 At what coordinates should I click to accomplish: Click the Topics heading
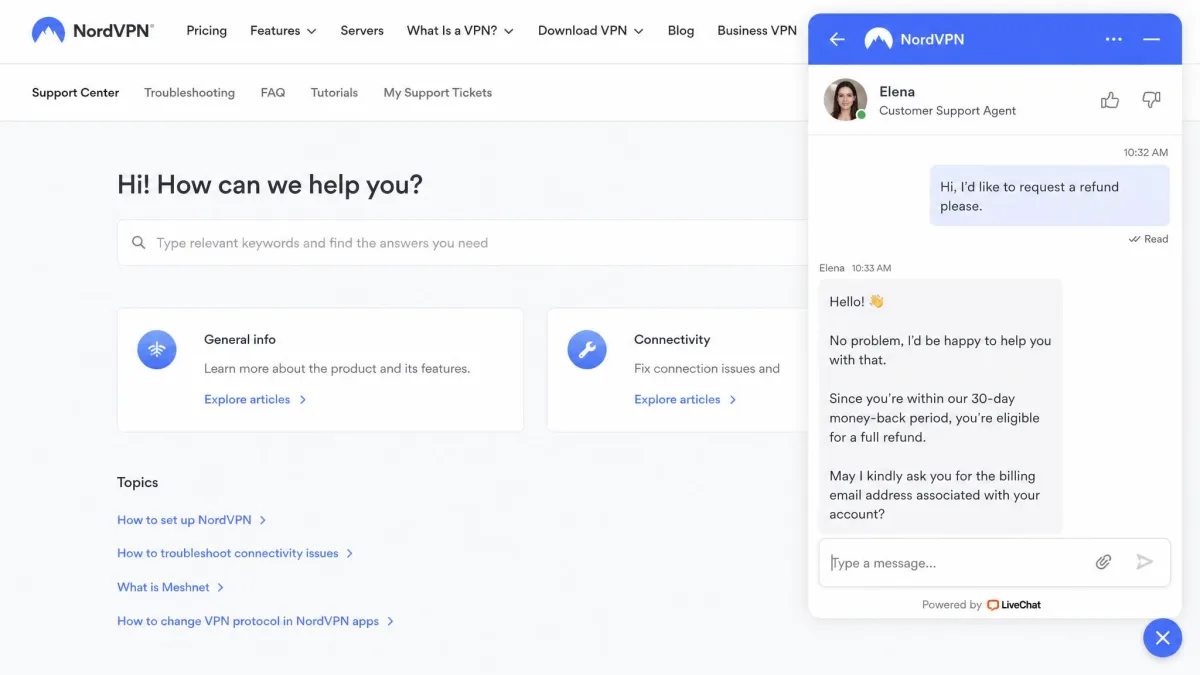point(138,482)
